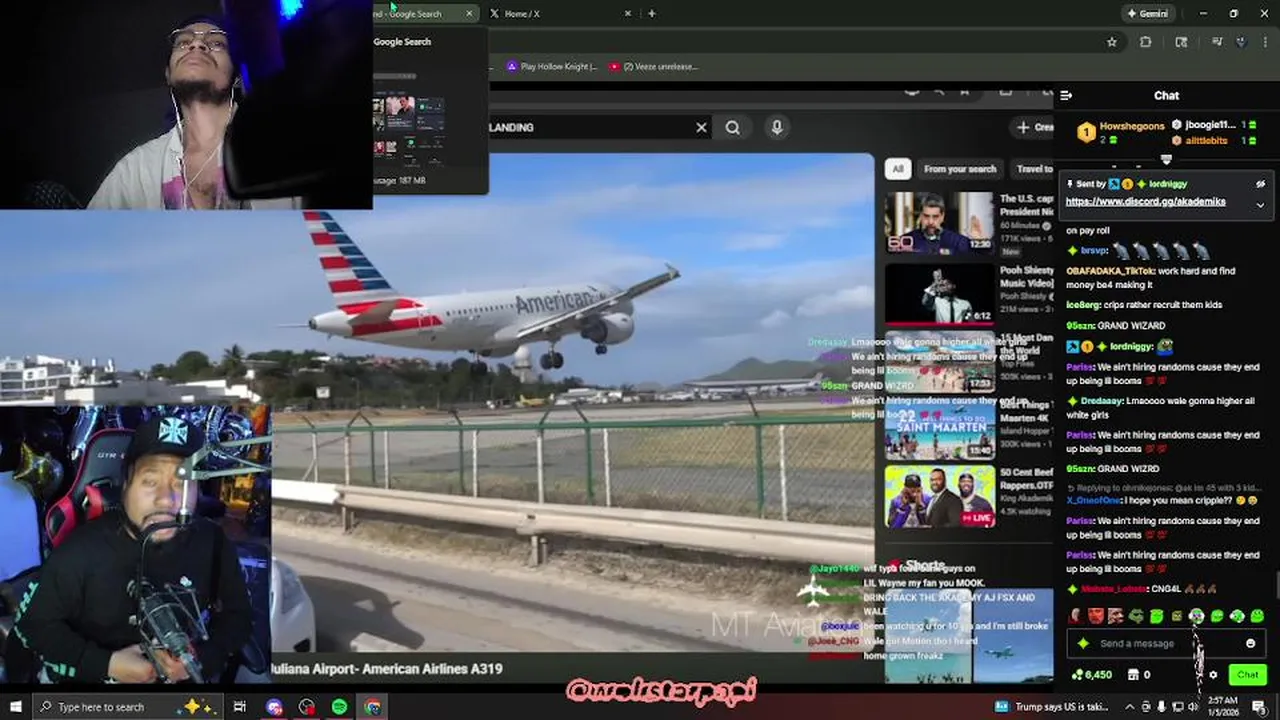
Task: Click the Type here to search box
Action: click(128, 707)
